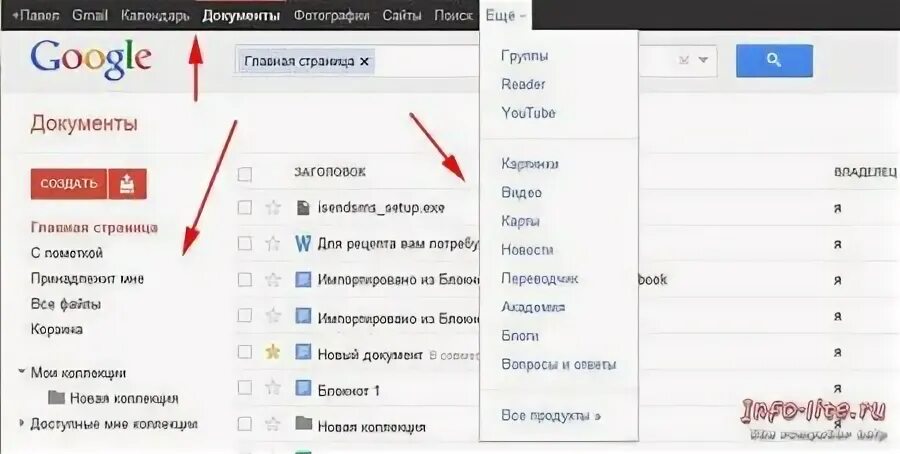
Task: Select checkbox of 'Блокнот 1' row
Action: 245,388
